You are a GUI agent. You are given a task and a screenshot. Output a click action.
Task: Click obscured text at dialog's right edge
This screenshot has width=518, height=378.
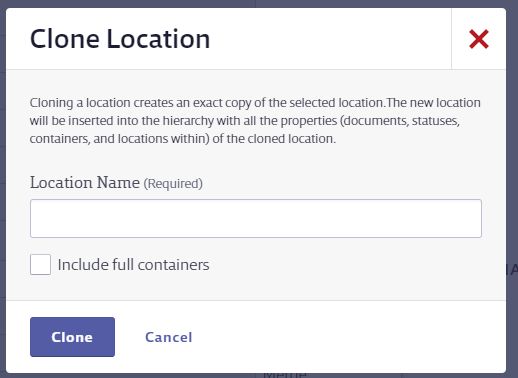(x=512, y=269)
